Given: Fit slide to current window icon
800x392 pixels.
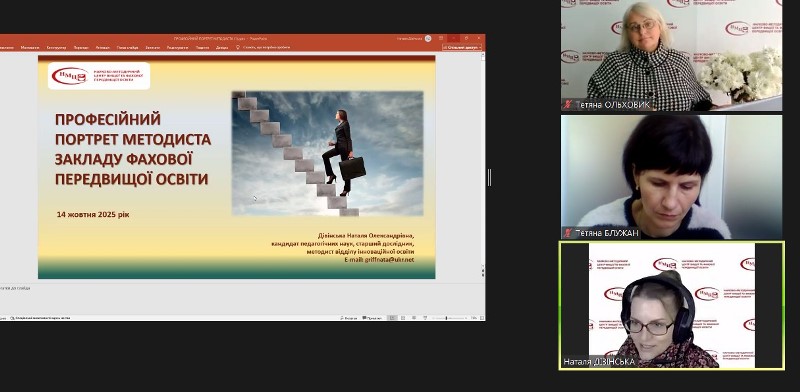Looking at the screenshot, I should tap(482, 318).
